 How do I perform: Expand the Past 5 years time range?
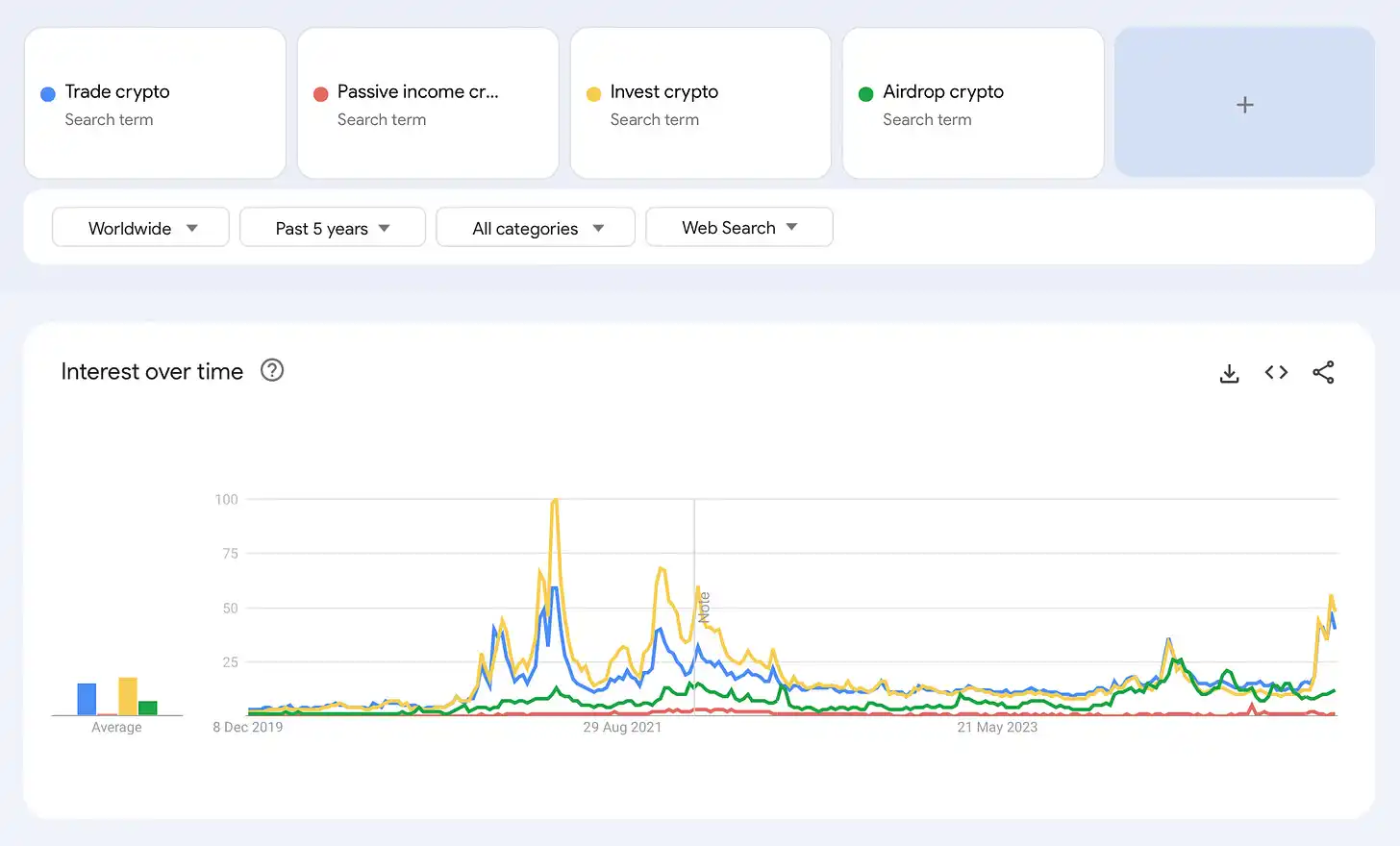[x=332, y=228]
